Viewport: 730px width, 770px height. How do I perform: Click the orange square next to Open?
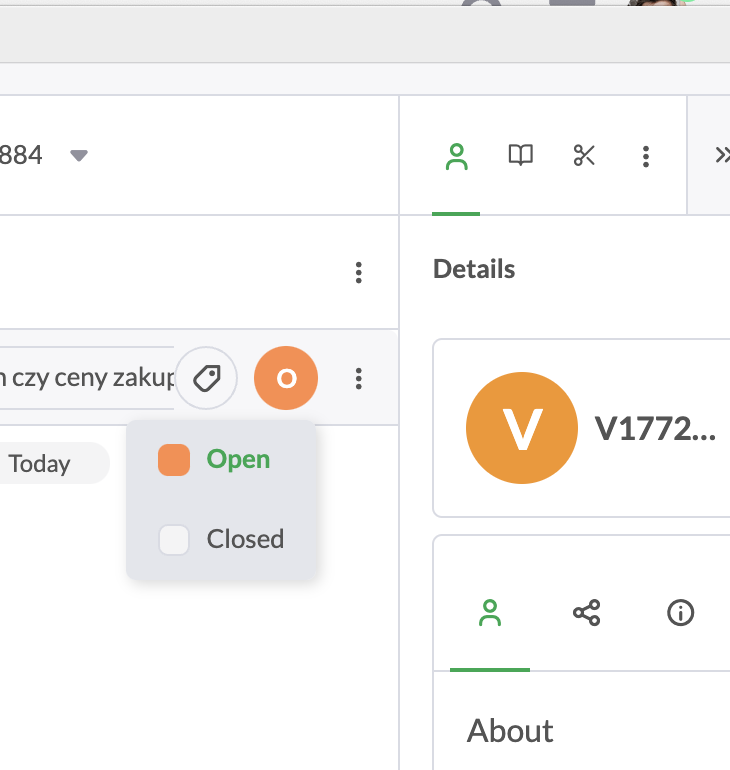coord(174,460)
